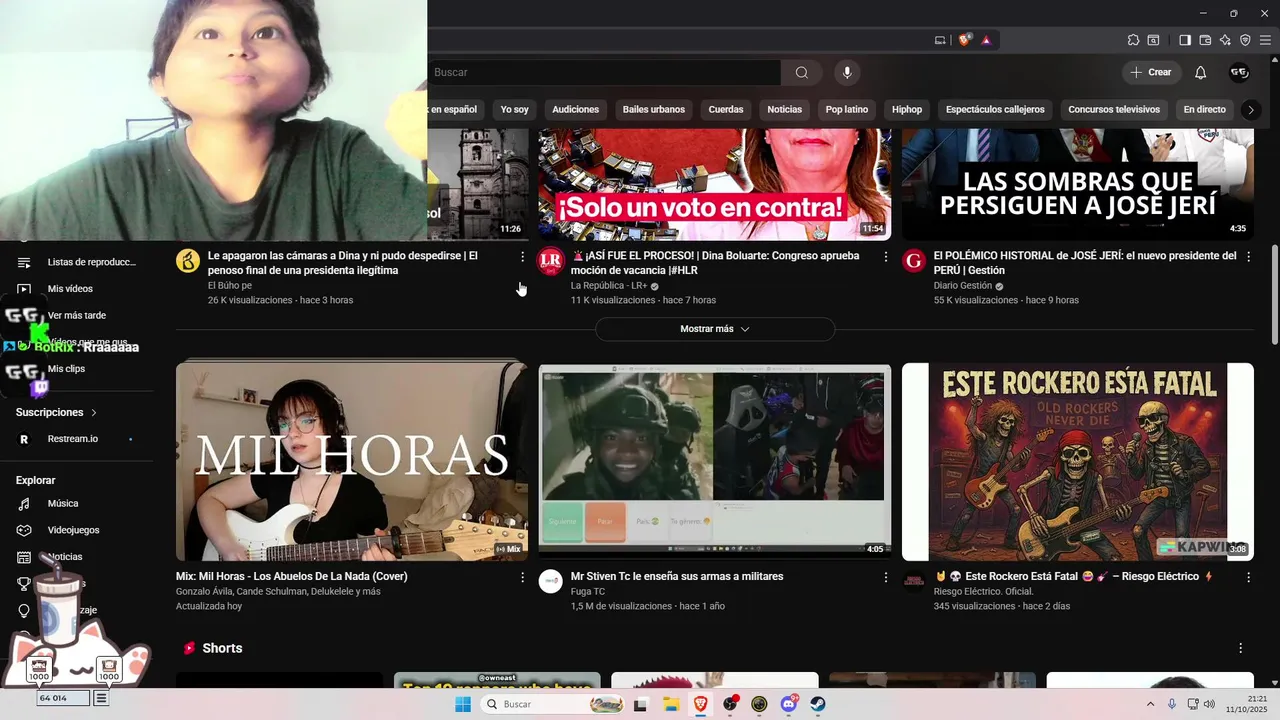Screen dimensions: 1280x720
Task: Select the Espectáculos callejeros chip
Action: coord(995,109)
